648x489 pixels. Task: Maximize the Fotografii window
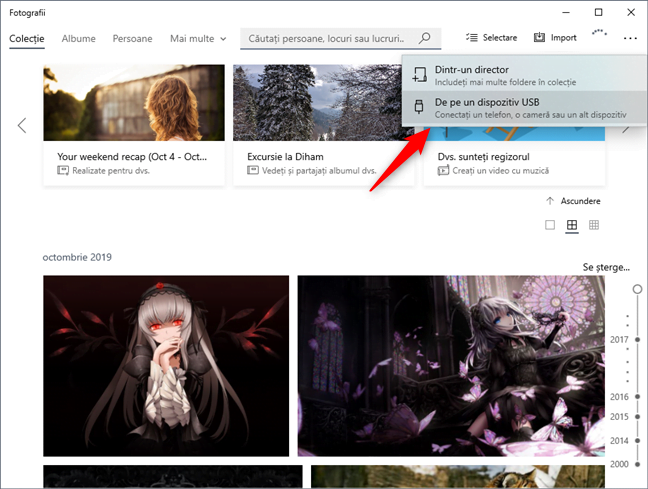pyautogui.click(x=598, y=12)
